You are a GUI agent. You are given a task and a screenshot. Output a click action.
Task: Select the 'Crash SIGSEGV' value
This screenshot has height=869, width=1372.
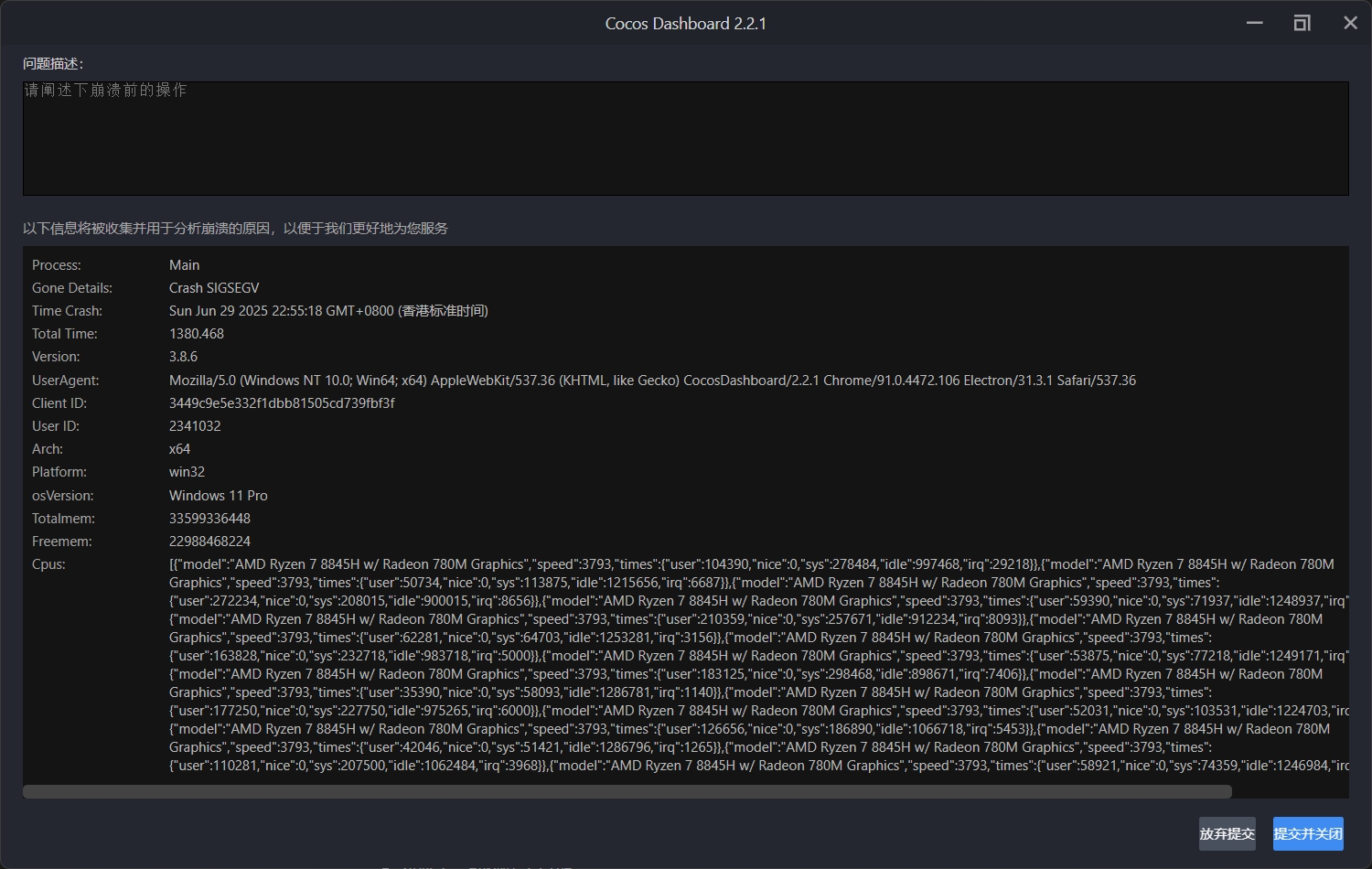point(214,288)
